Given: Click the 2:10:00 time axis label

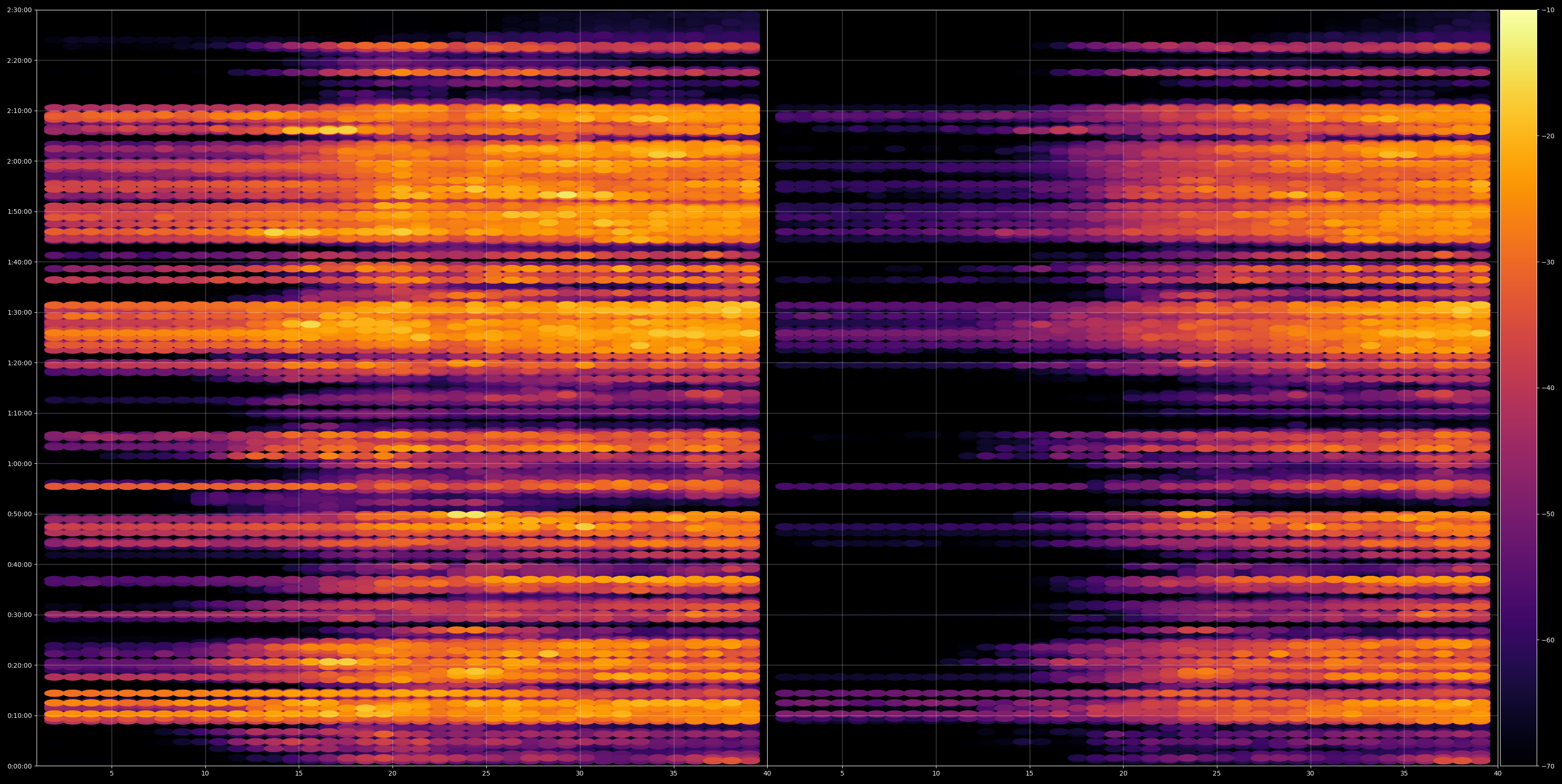Looking at the screenshot, I should tap(19, 111).
